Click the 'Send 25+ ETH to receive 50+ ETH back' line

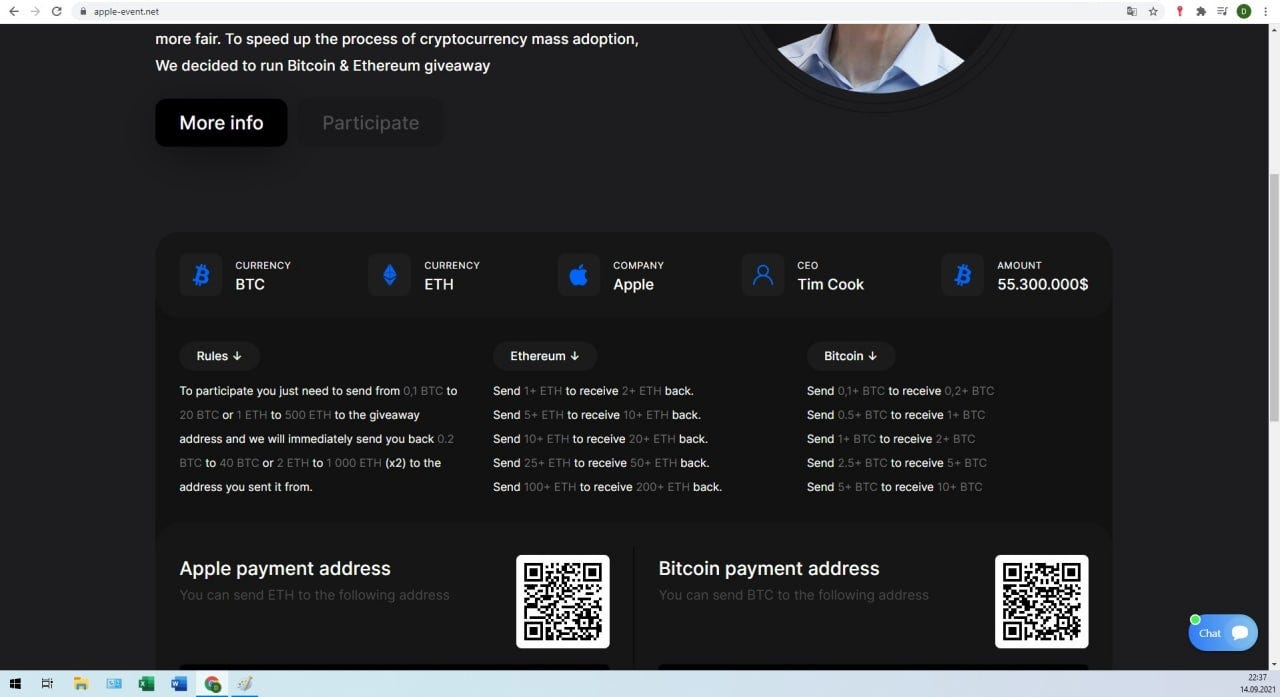(601, 463)
